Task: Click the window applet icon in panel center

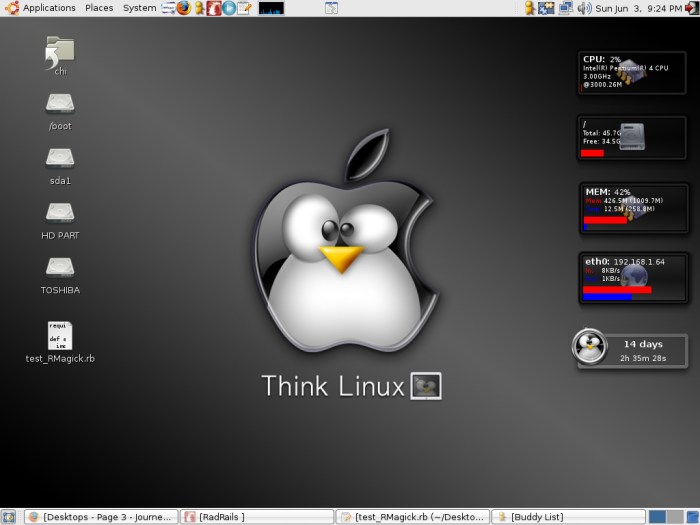Action: coord(331,8)
